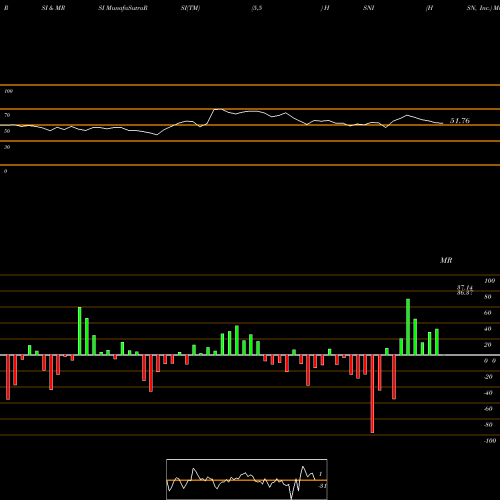500x500 pixels.
Task: Click the 'SI & MR' header label
Action: 53,8
